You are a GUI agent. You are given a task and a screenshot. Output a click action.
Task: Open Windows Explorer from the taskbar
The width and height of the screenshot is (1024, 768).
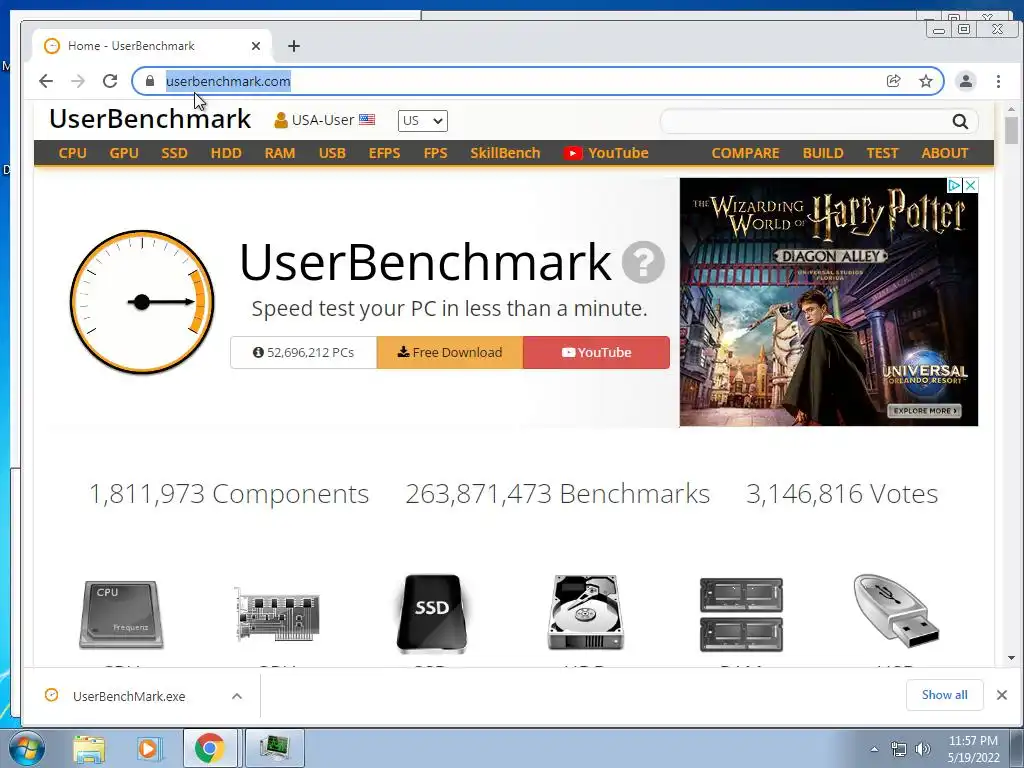(89, 749)
